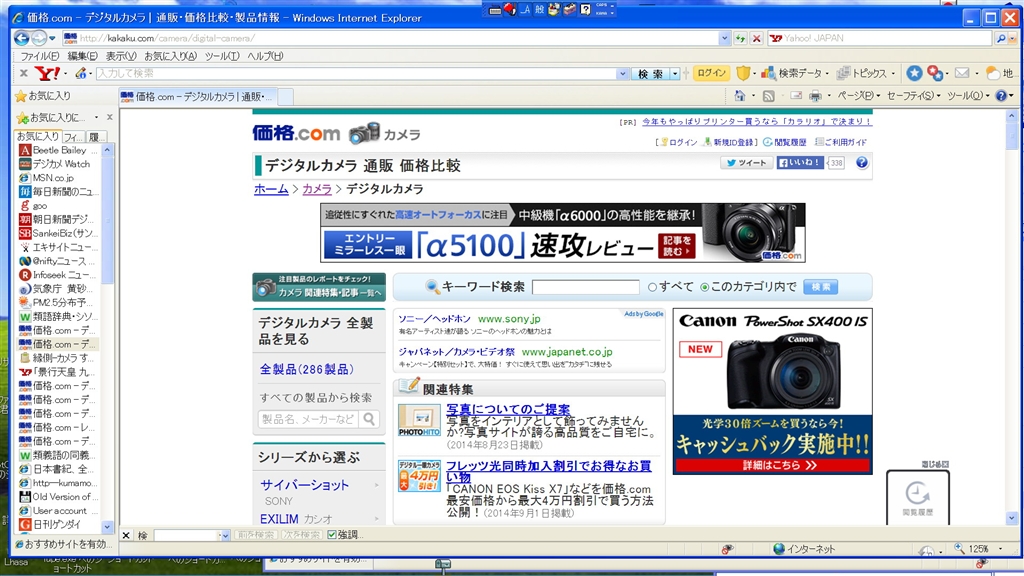Stop loading with the red X by address bar
Image resolution: width=1024 pixels, height=576 pixels.
click(x=756, y=39)
